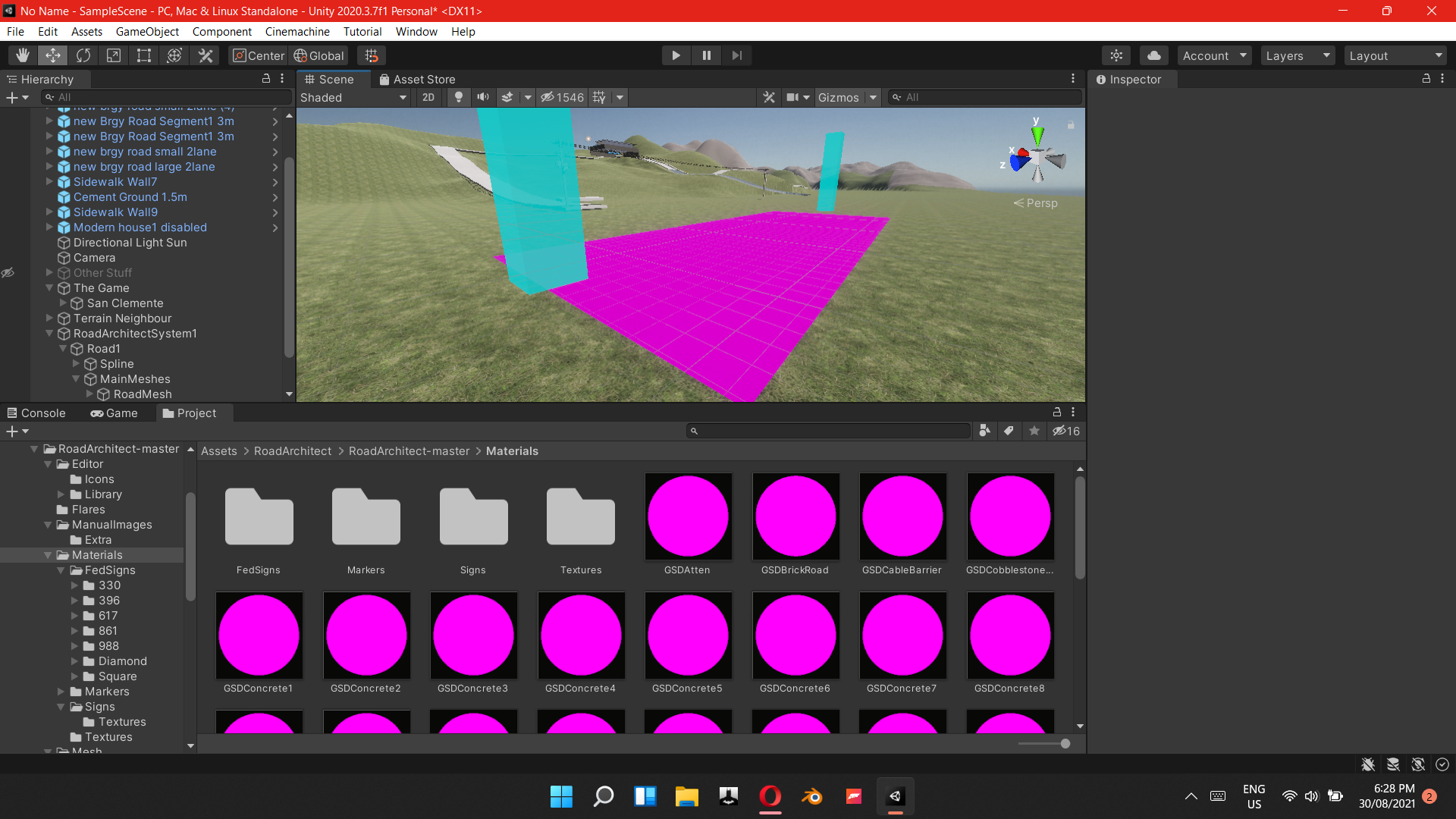Toggle Global handle rotation

tap(319, 55)
